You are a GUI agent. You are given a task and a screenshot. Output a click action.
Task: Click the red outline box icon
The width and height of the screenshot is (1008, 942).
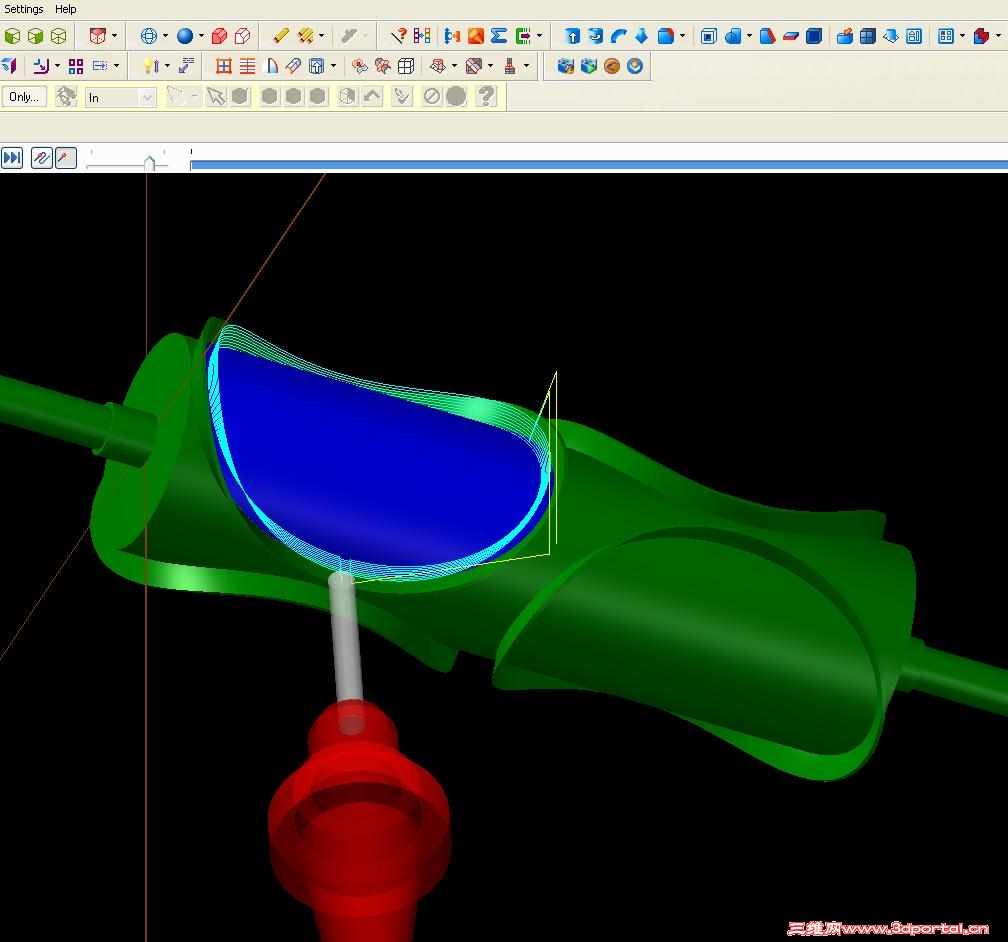coord(242,36)
